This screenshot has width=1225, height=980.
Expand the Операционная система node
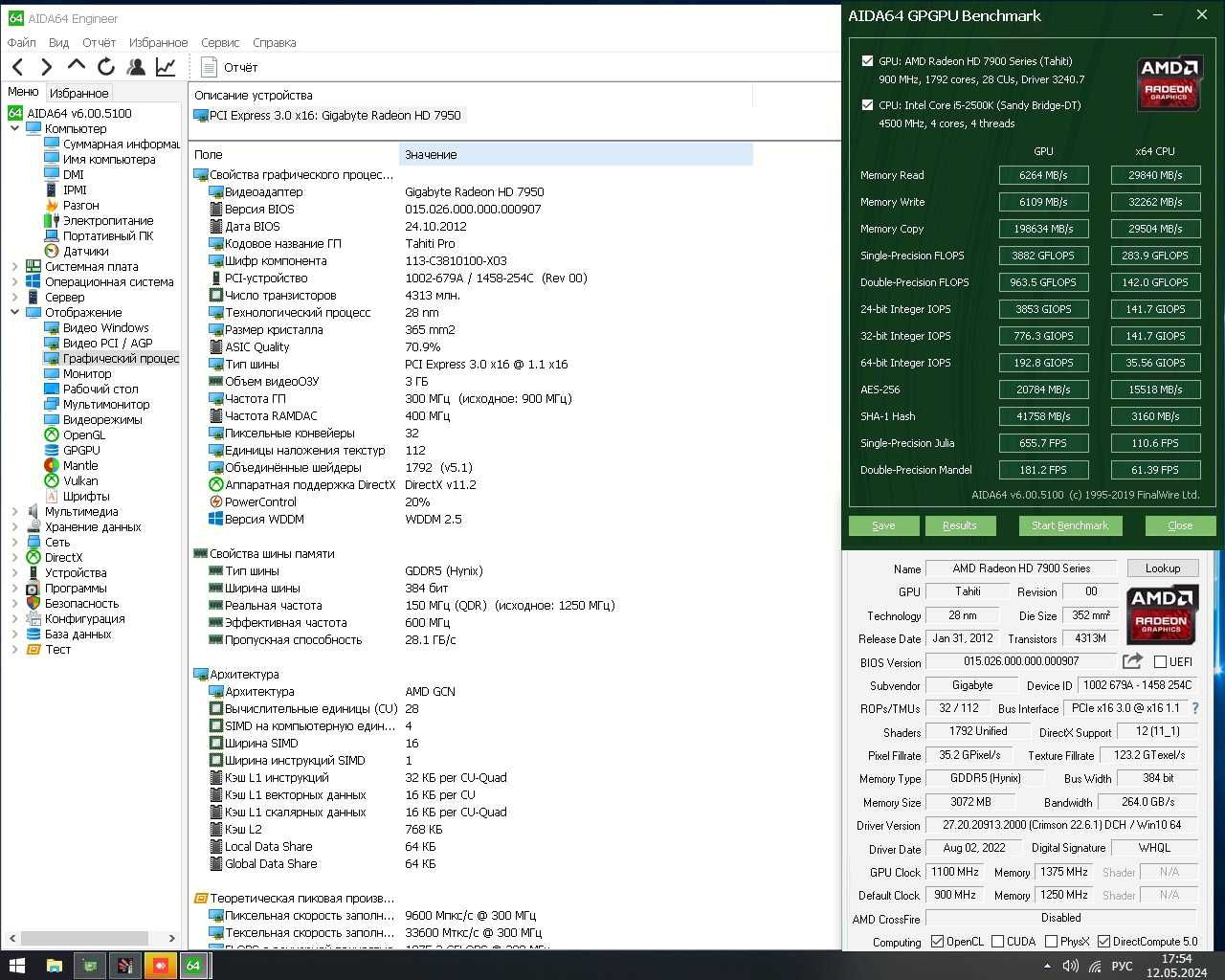tap(14, 281)
